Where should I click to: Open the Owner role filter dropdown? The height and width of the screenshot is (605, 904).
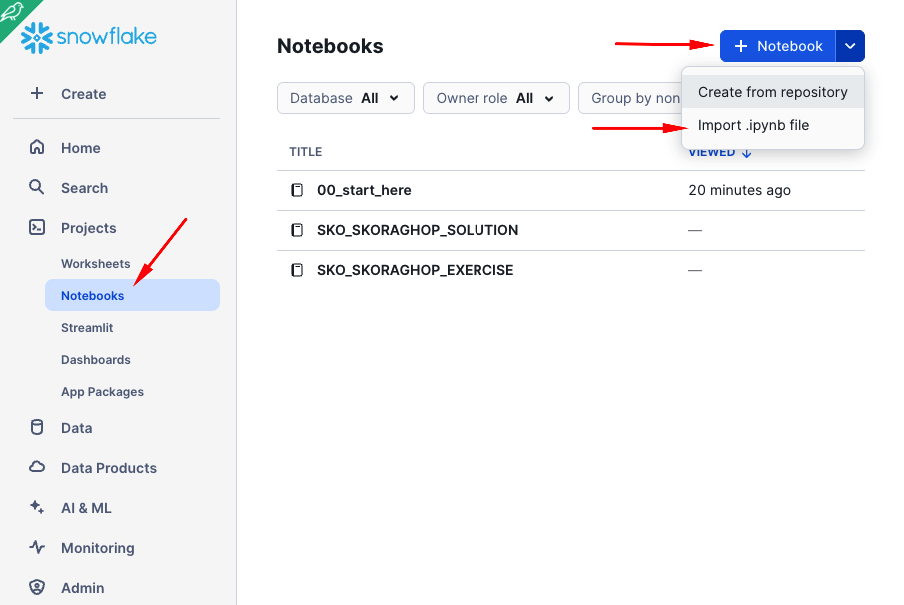click(496, 98)
